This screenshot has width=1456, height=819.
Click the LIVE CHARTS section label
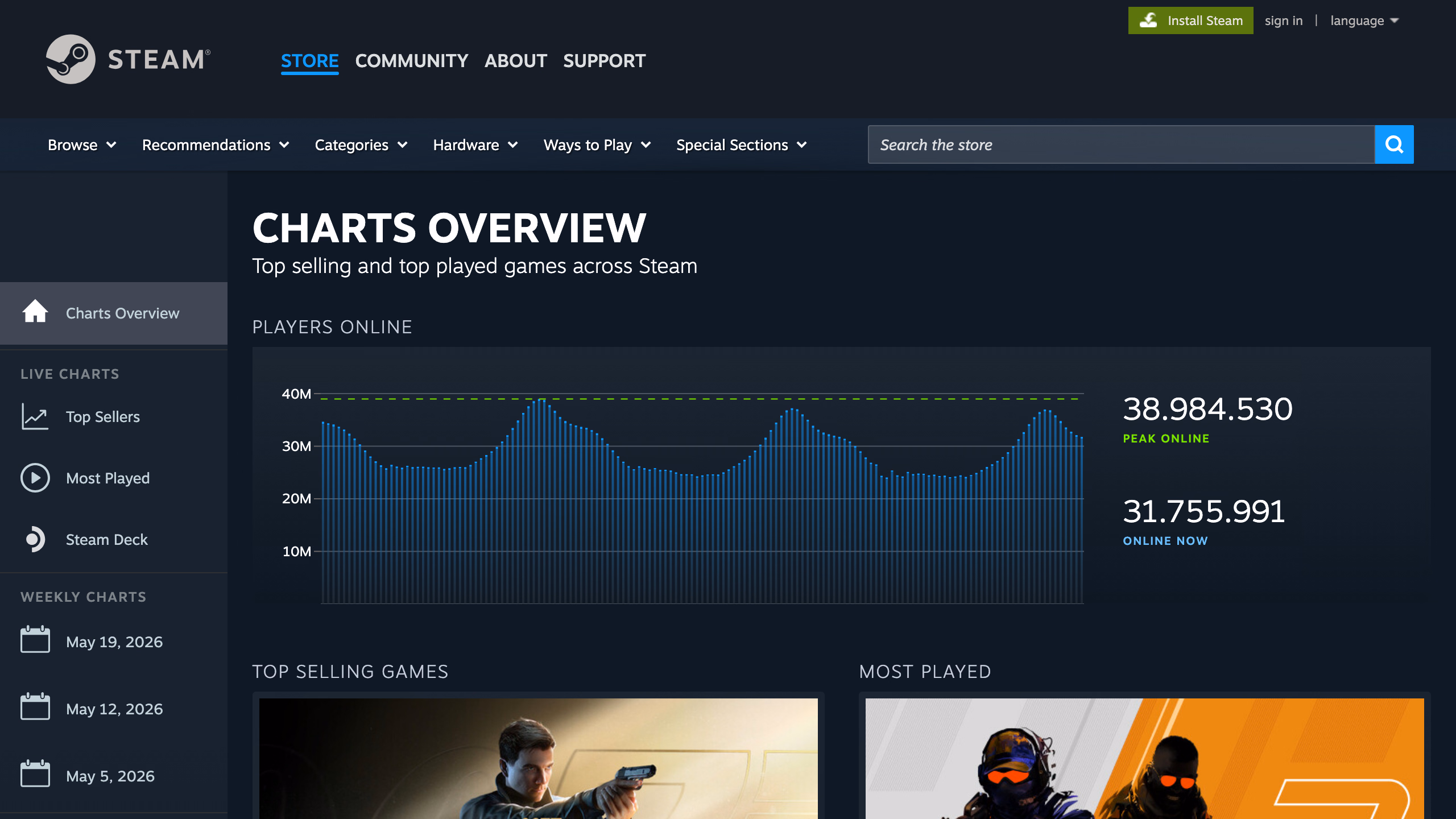click(70, 374)
